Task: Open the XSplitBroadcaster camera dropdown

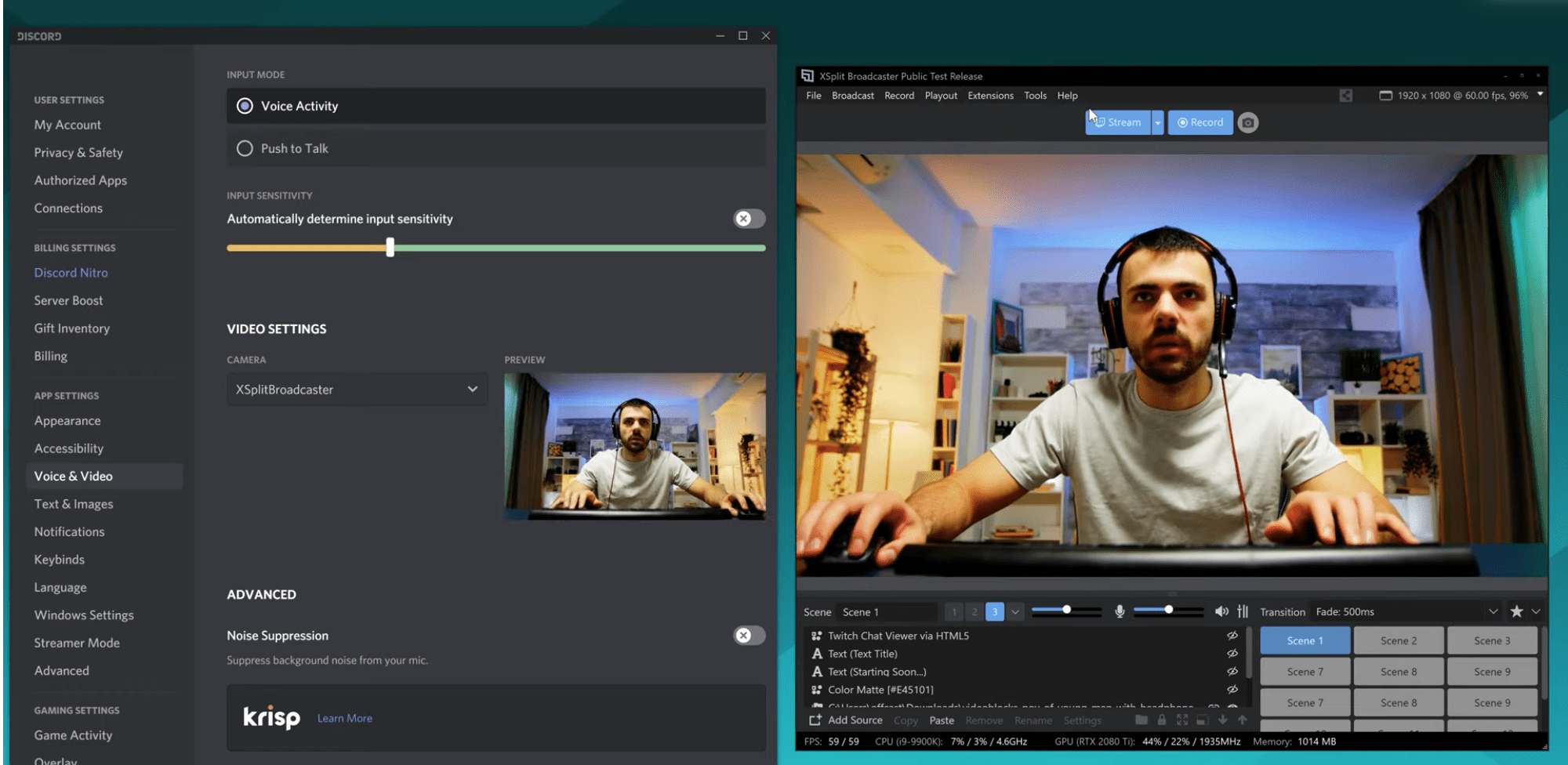Action: pyautogui.click(x=358, y=390)
